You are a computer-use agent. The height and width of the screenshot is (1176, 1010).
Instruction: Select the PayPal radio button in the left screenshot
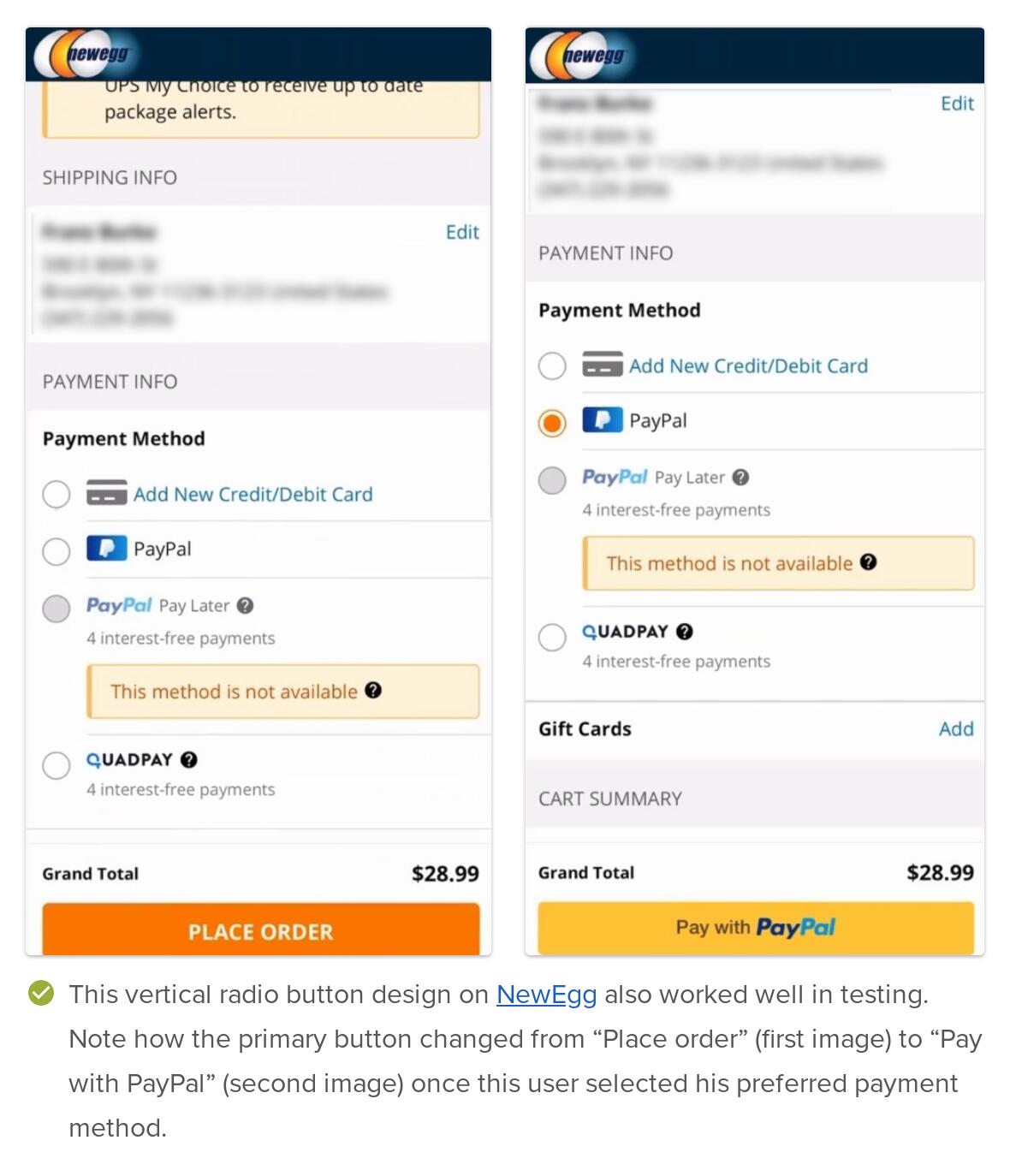click(x=56, y=550)
